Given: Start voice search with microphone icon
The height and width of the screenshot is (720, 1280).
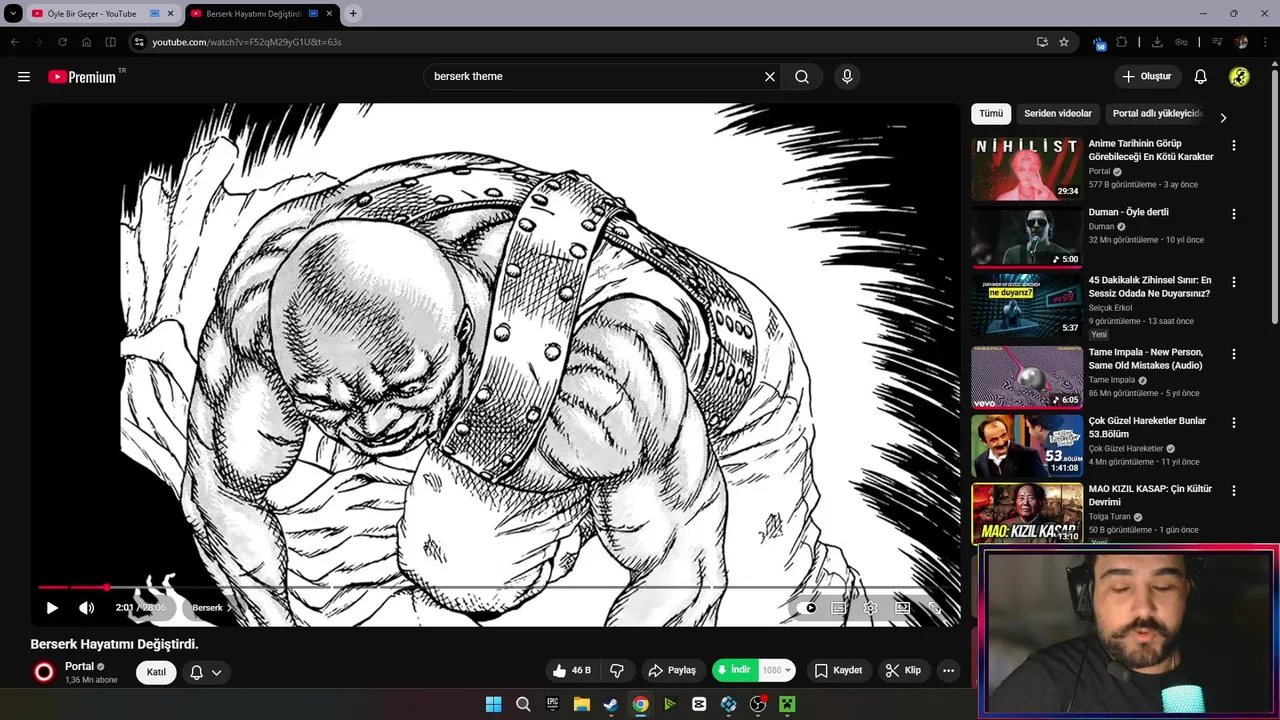Looking at the screenshot, I should (x=847, y=77).
